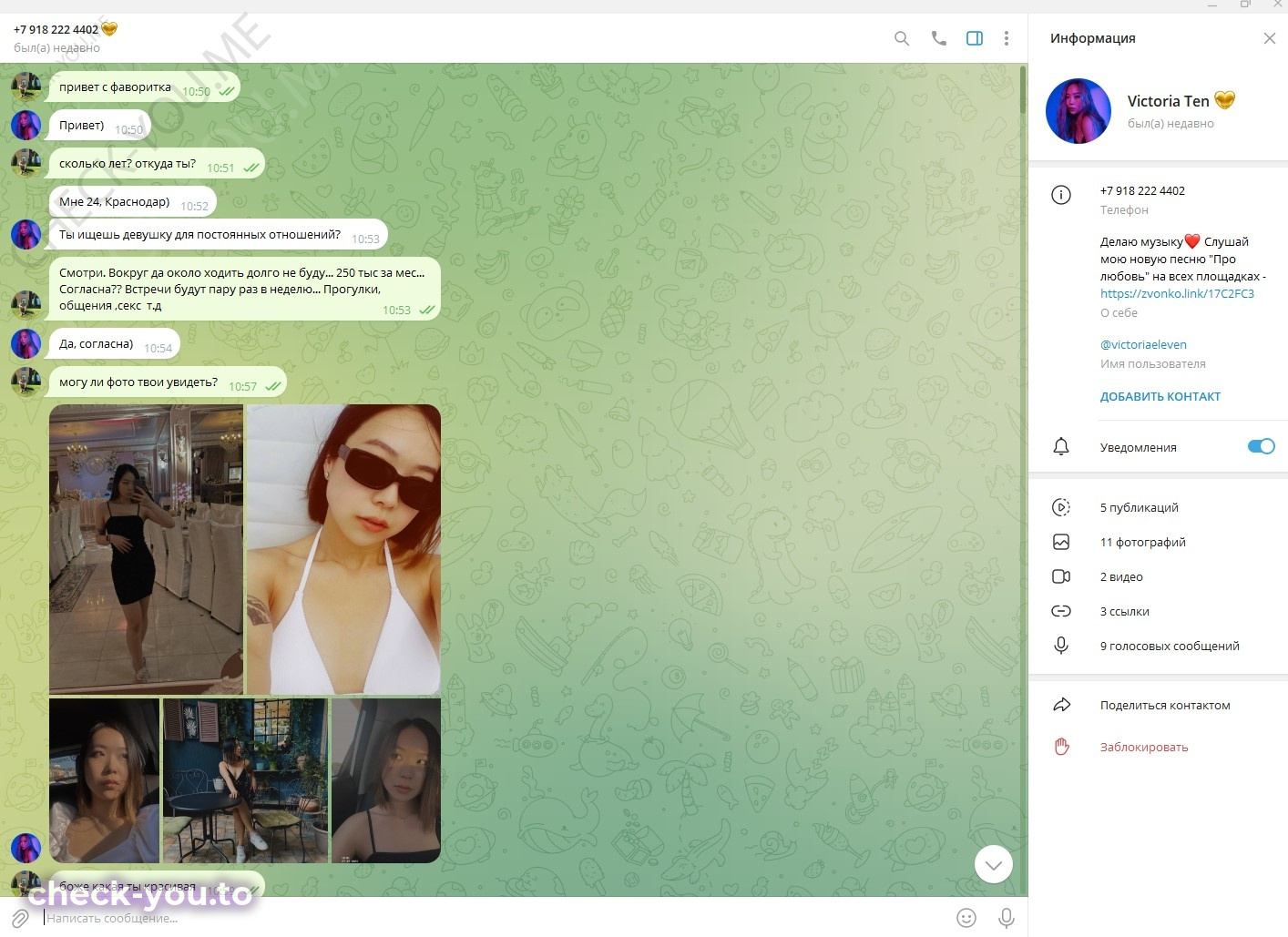
Task: Click phone number +7 918 222 4402 in info
Action: click(1142, 191)
